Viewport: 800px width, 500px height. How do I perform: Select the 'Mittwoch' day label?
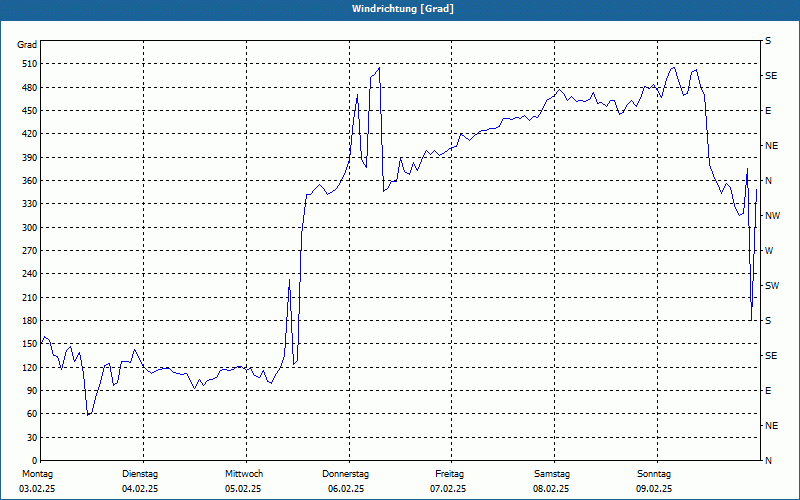click(x=244, y=474)
